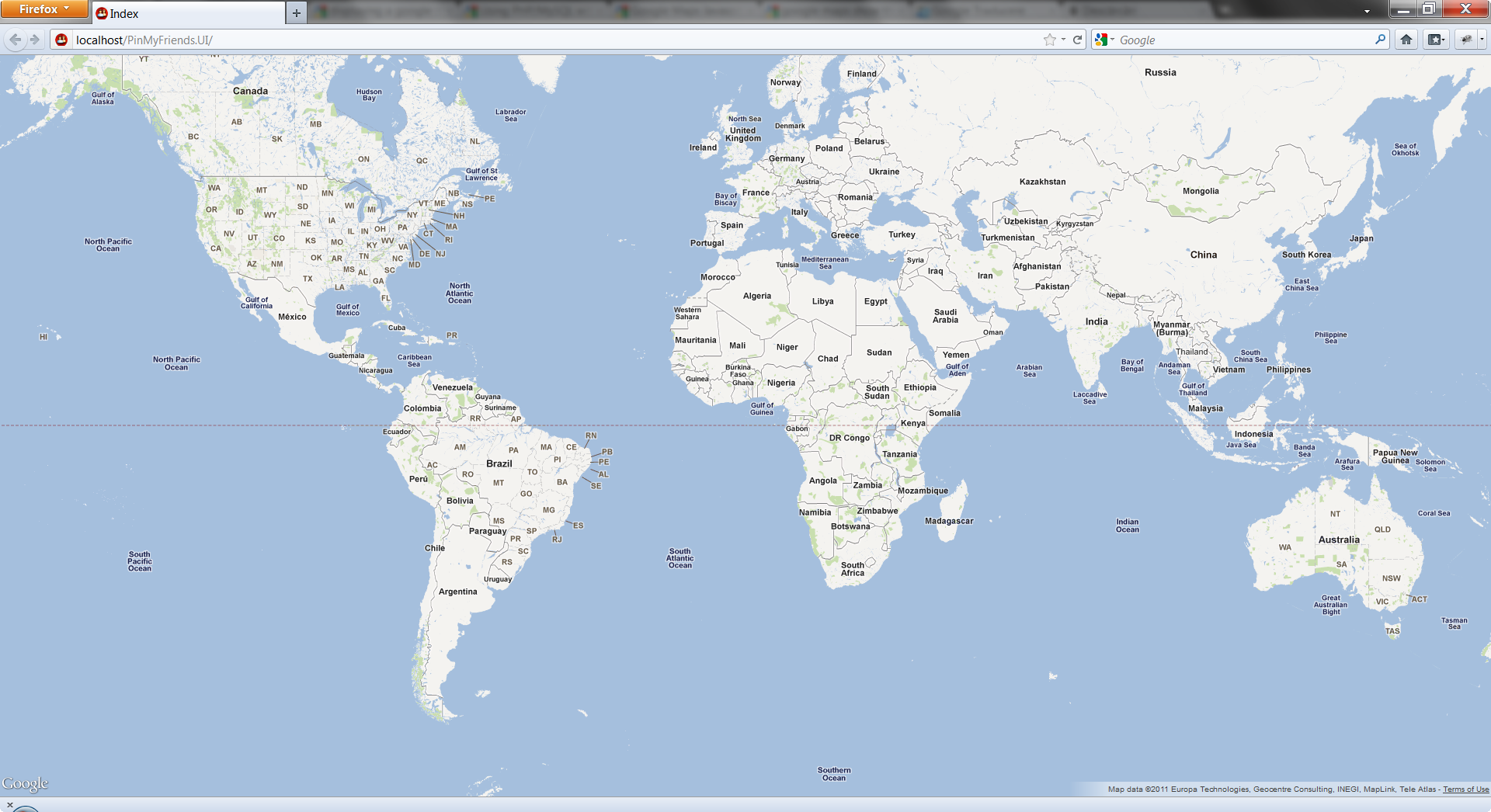Open the orange Firefox application menu
The height and width of the screenshot is (812, 1491).
(44, 9)
